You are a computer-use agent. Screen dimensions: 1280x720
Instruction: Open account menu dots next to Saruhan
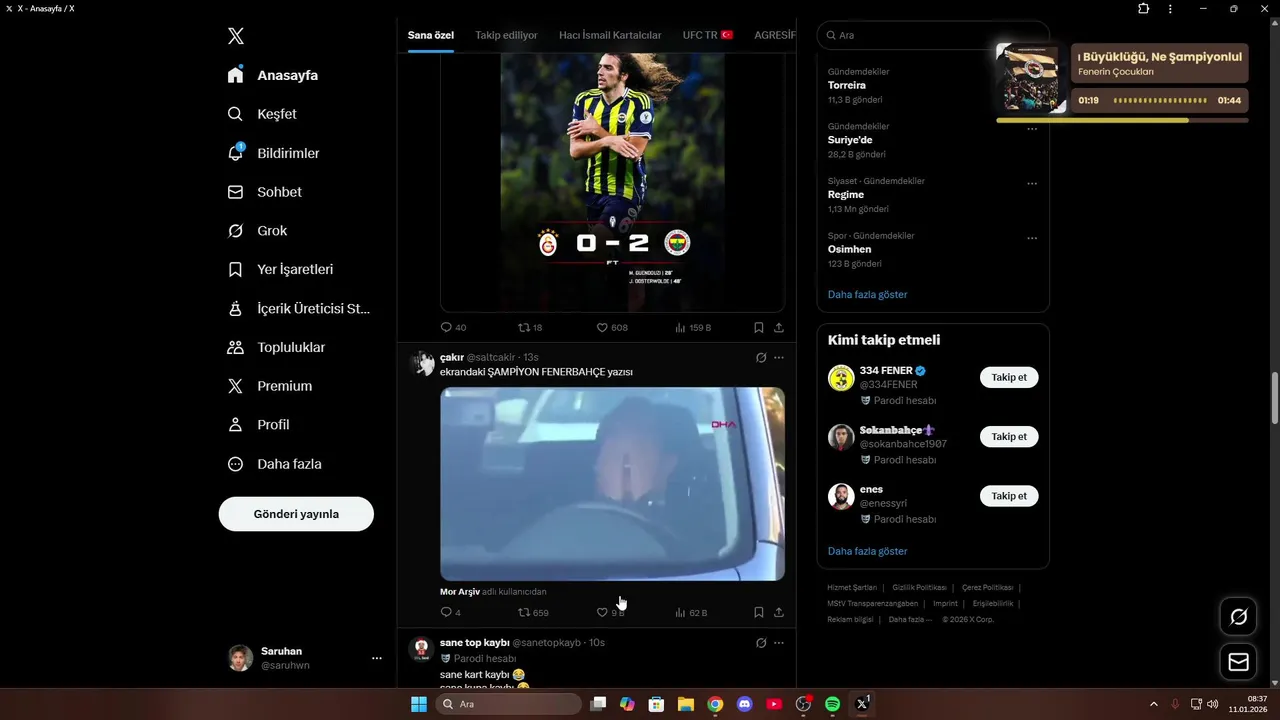(377, 658)
